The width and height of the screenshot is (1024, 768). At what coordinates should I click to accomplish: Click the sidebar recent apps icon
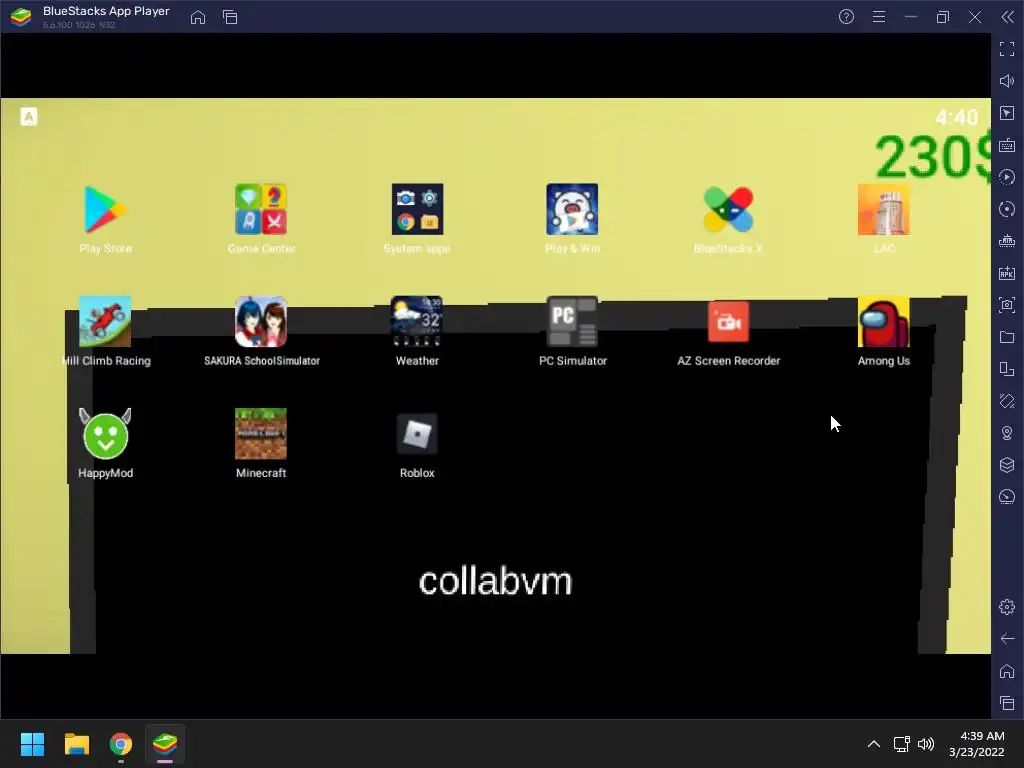click(1007, 703)
